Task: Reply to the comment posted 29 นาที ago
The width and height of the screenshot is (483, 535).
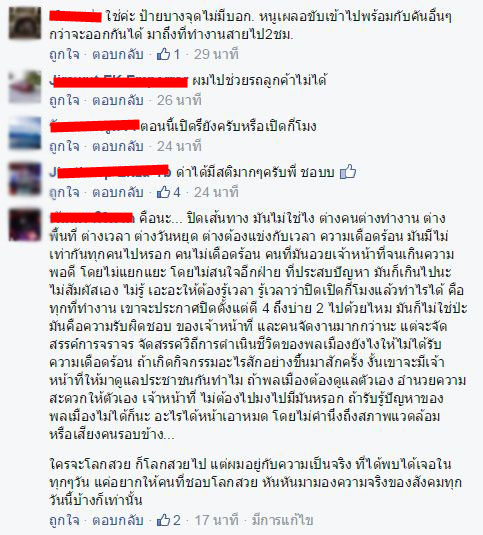Action: coord(118,54)
